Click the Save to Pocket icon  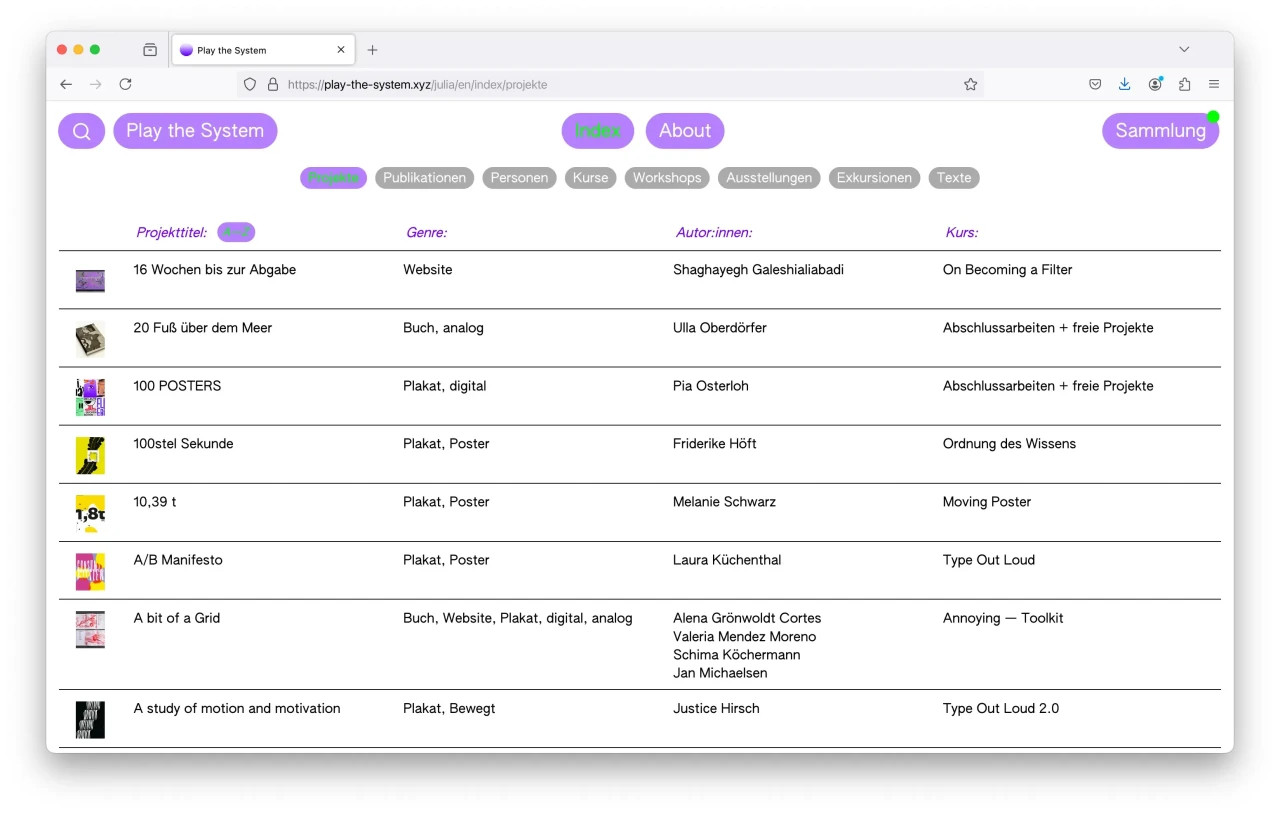(1095, 85)
